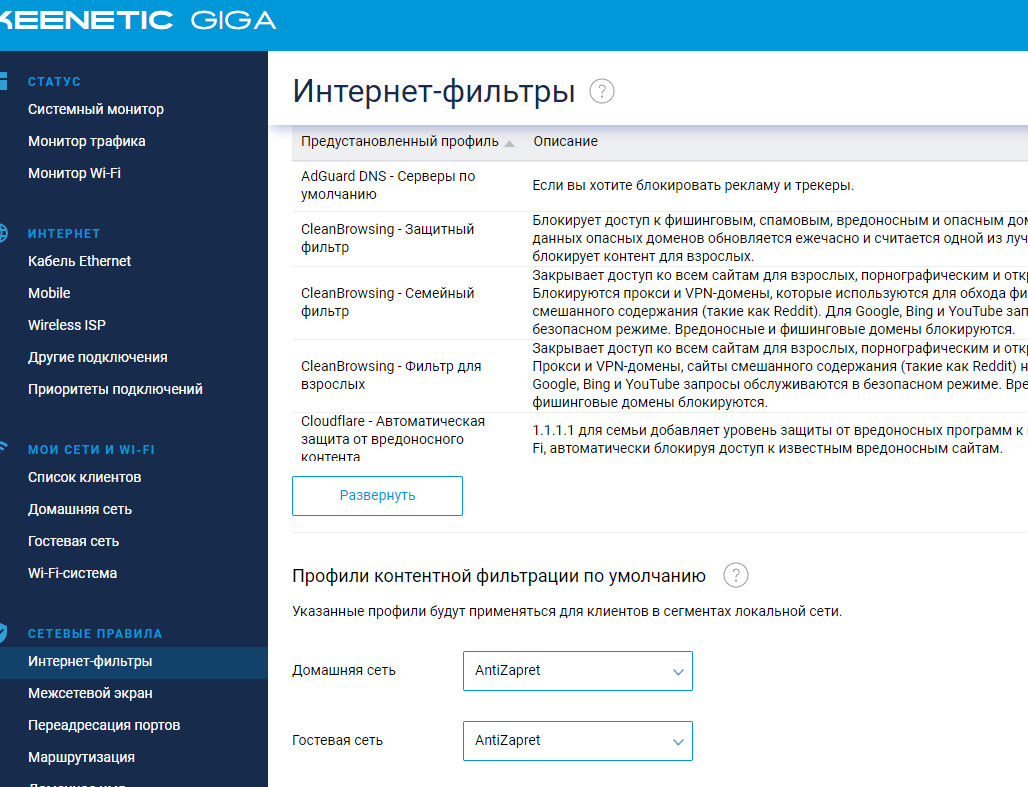Open Межсетевой экран page
This screenshot has height=787, width=1028.
click(90, 693)
